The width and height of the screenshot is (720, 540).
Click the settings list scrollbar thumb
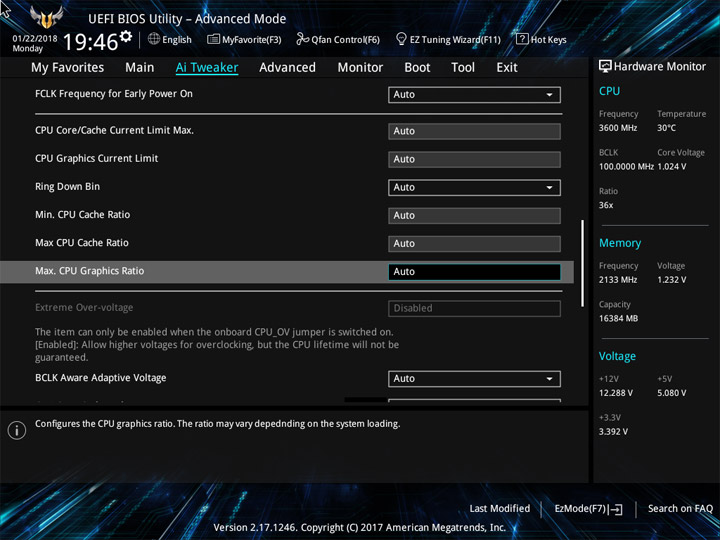point(583,263)
